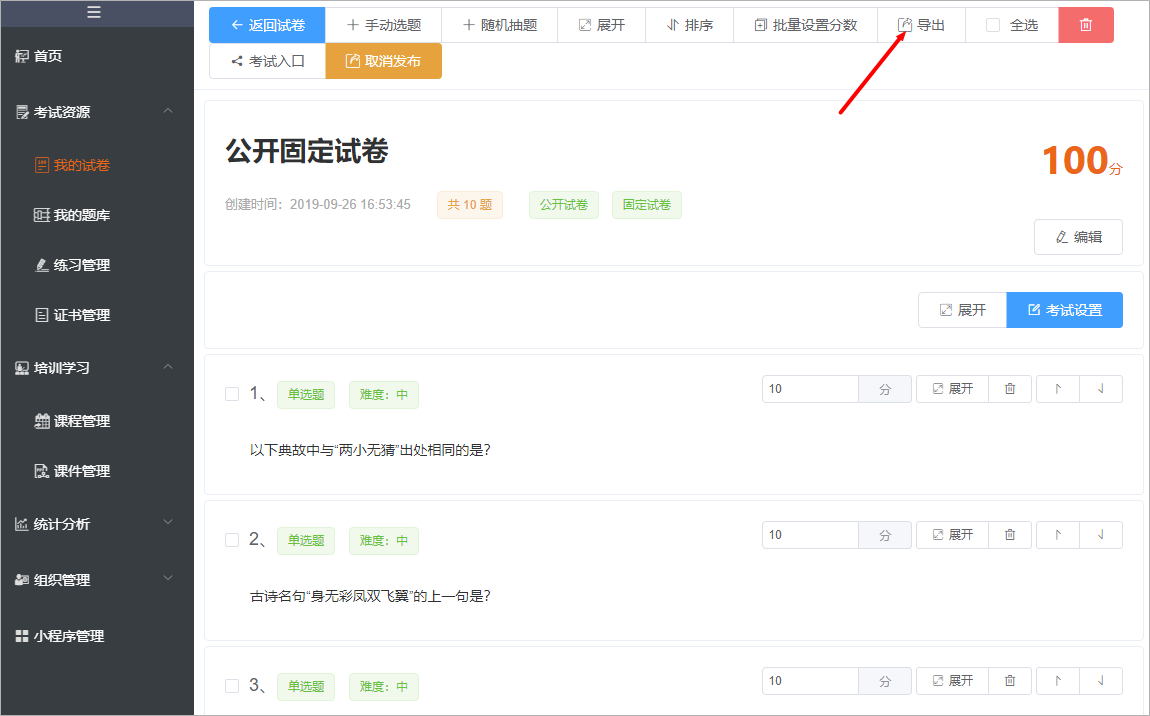Click the 编辑 edit button
Viewport: 1150px width, 716px height.
1078,237
